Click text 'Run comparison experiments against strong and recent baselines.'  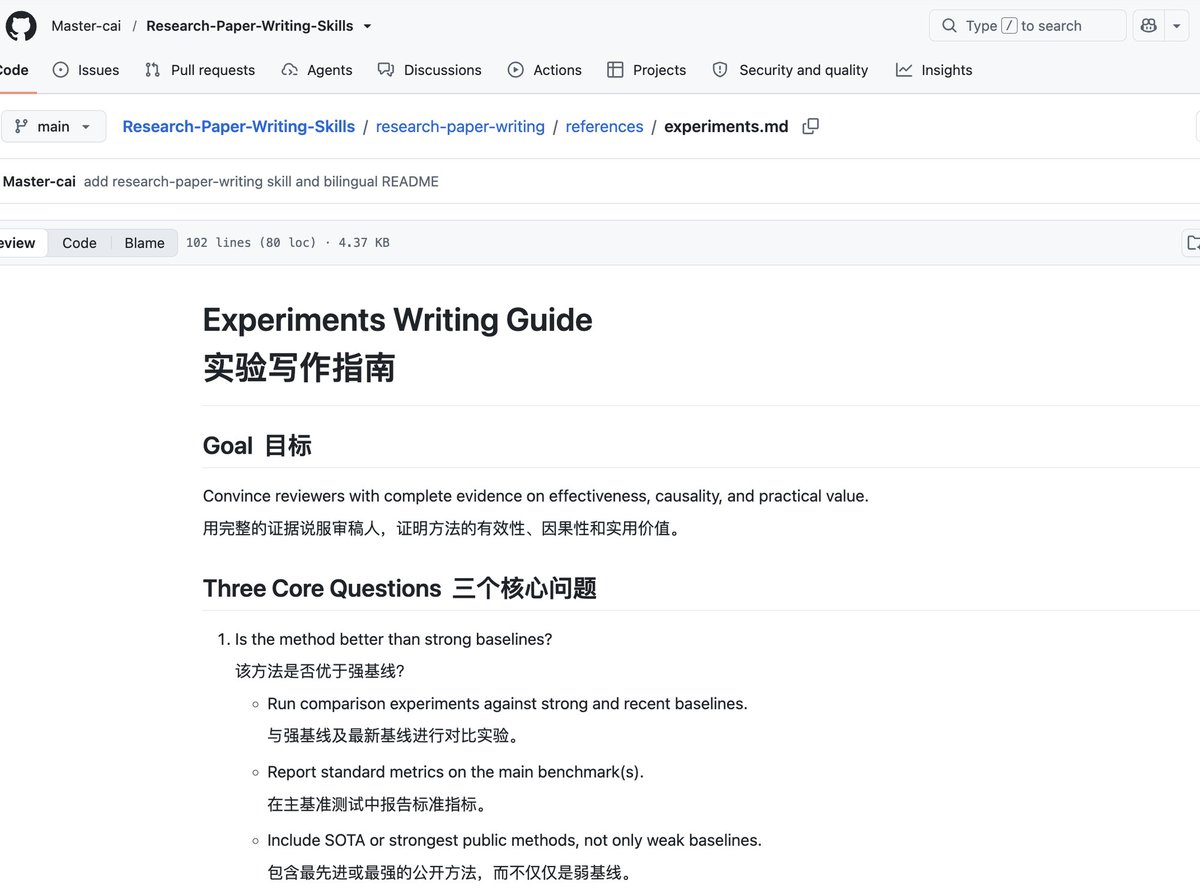(507, 703)
